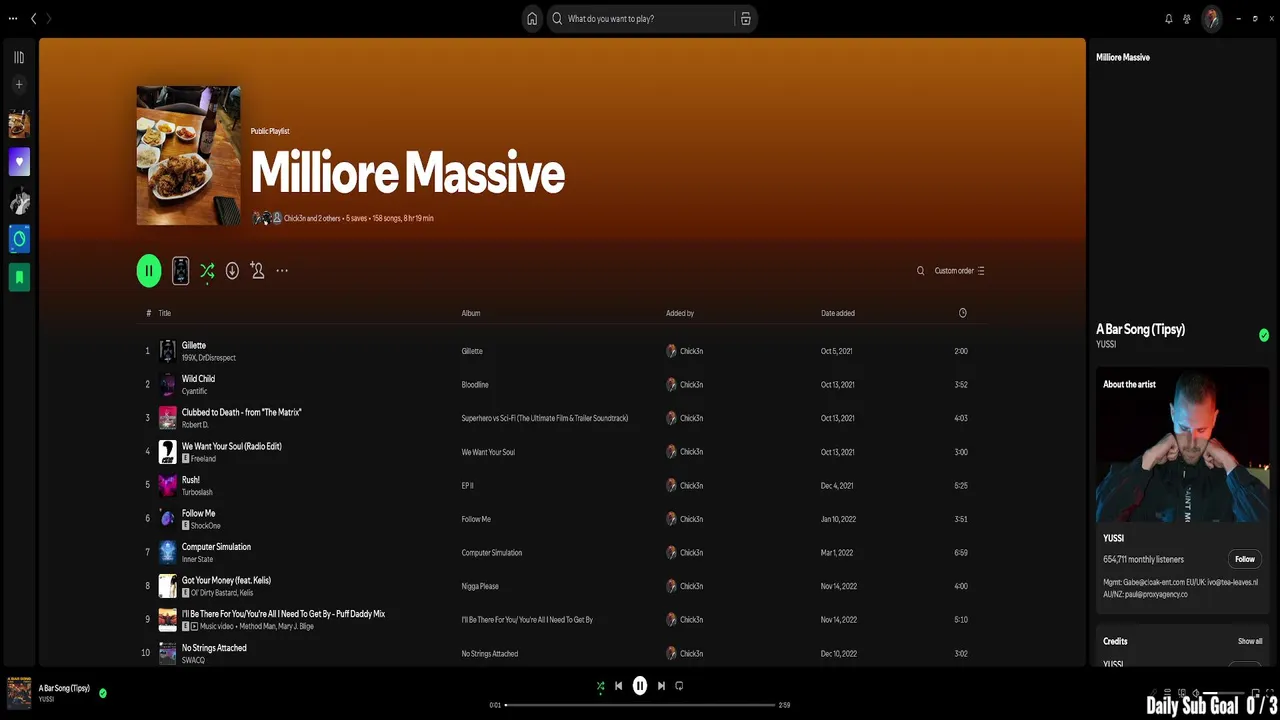Toggle repeat in the player bar
The height and width of the screenshot is (720, 1280).
(679, 686)
